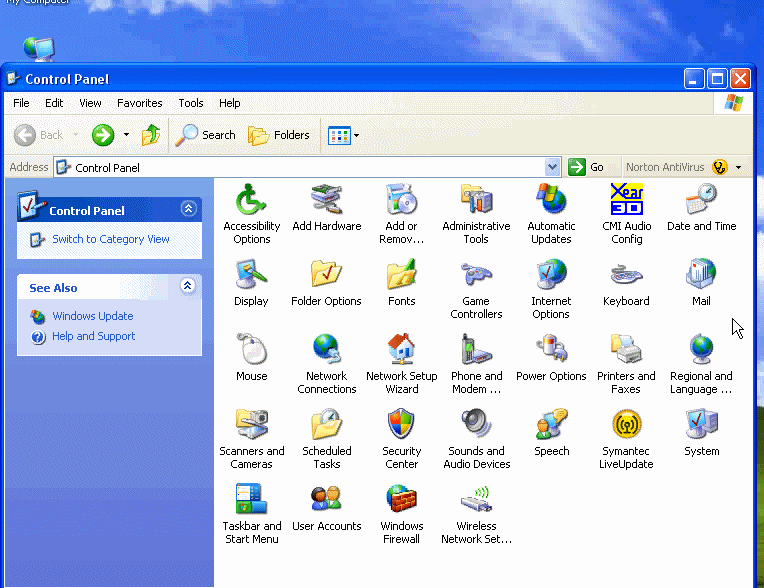Viewport: 764px width, 588px height.
Task: Open Add Hardware applet
Action: (x=326, y=200)
